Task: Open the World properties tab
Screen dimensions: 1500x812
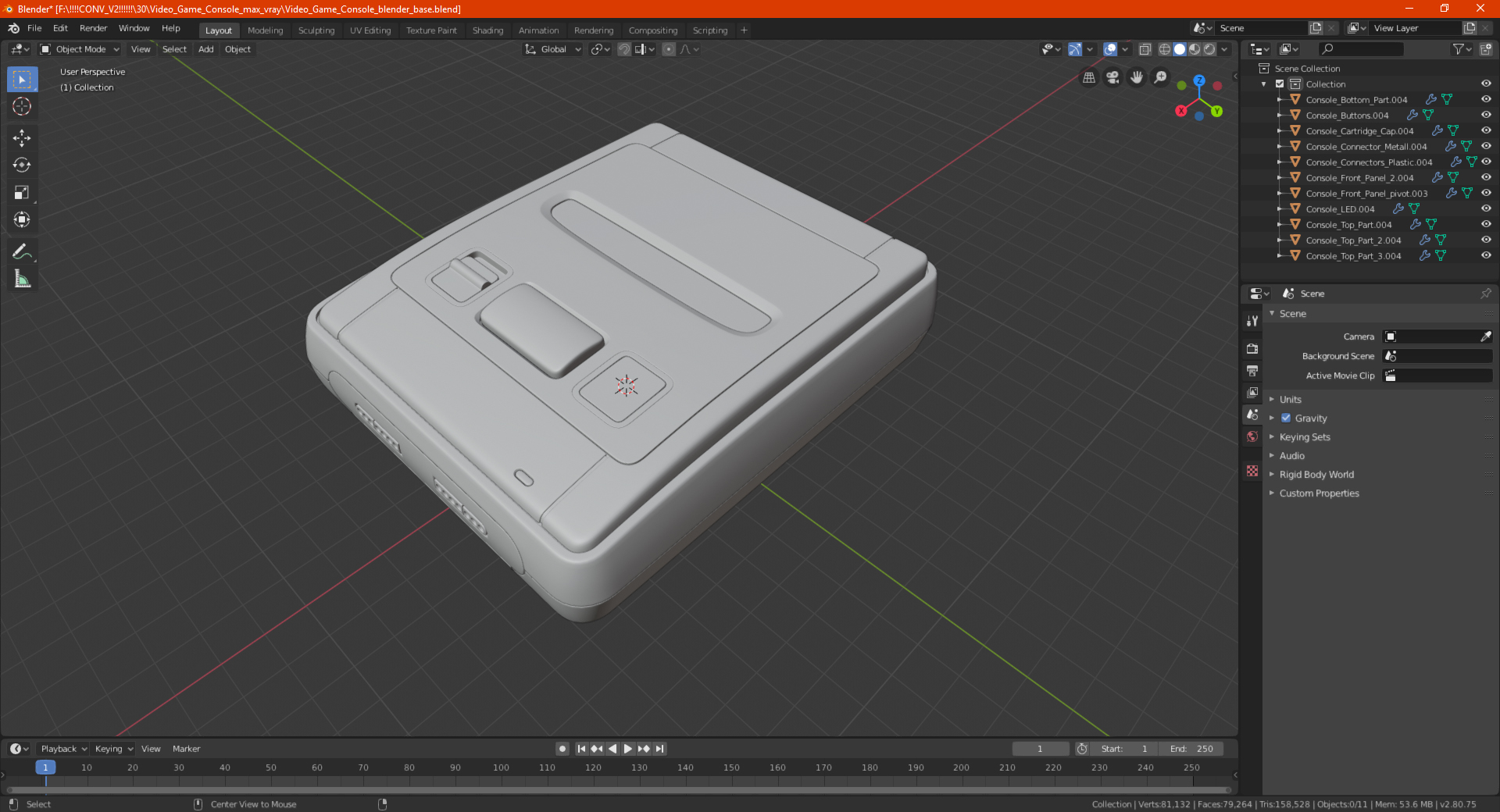Action: [x=1252, y=436]
